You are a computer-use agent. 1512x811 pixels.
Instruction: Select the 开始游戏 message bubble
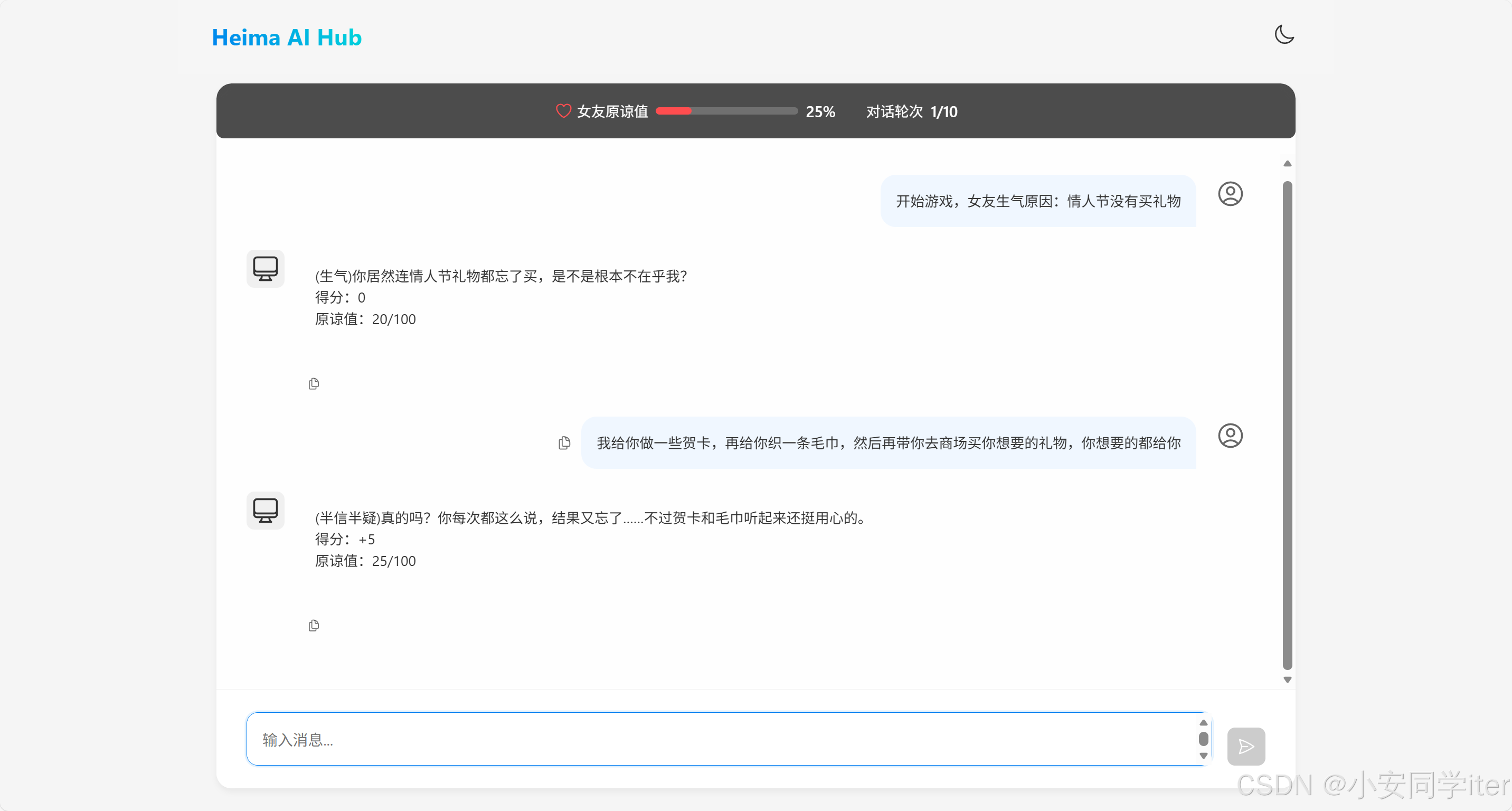click(1038, 201)
